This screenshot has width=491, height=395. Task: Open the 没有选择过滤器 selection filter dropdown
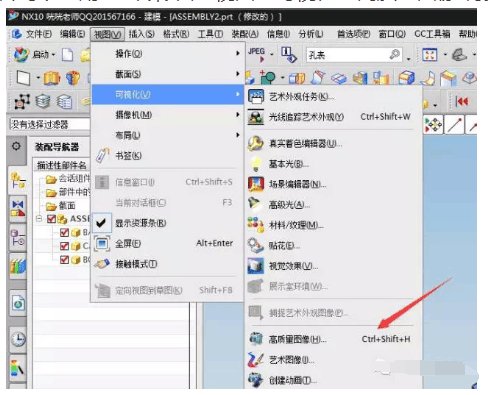click(x=49, y=124)
